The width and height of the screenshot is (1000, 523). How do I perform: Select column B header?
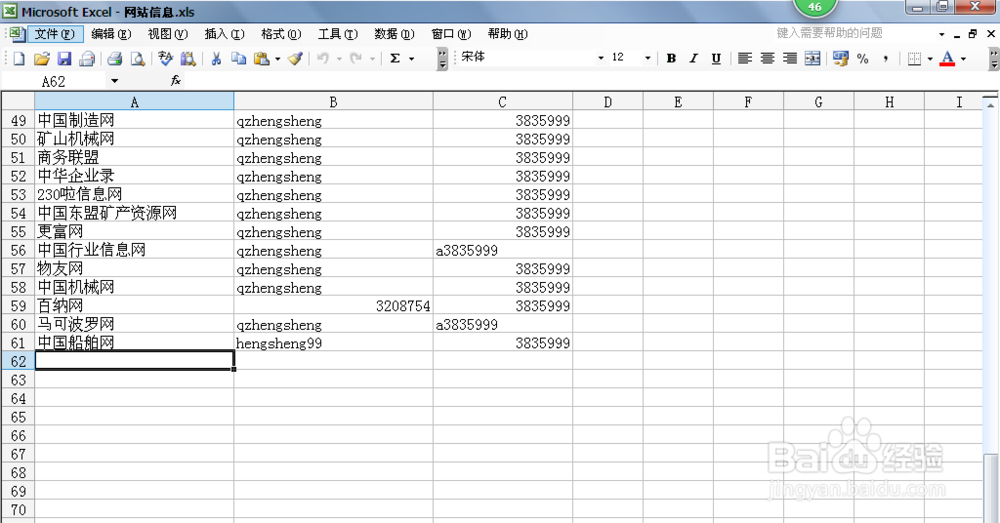click(x=334, y=101)
